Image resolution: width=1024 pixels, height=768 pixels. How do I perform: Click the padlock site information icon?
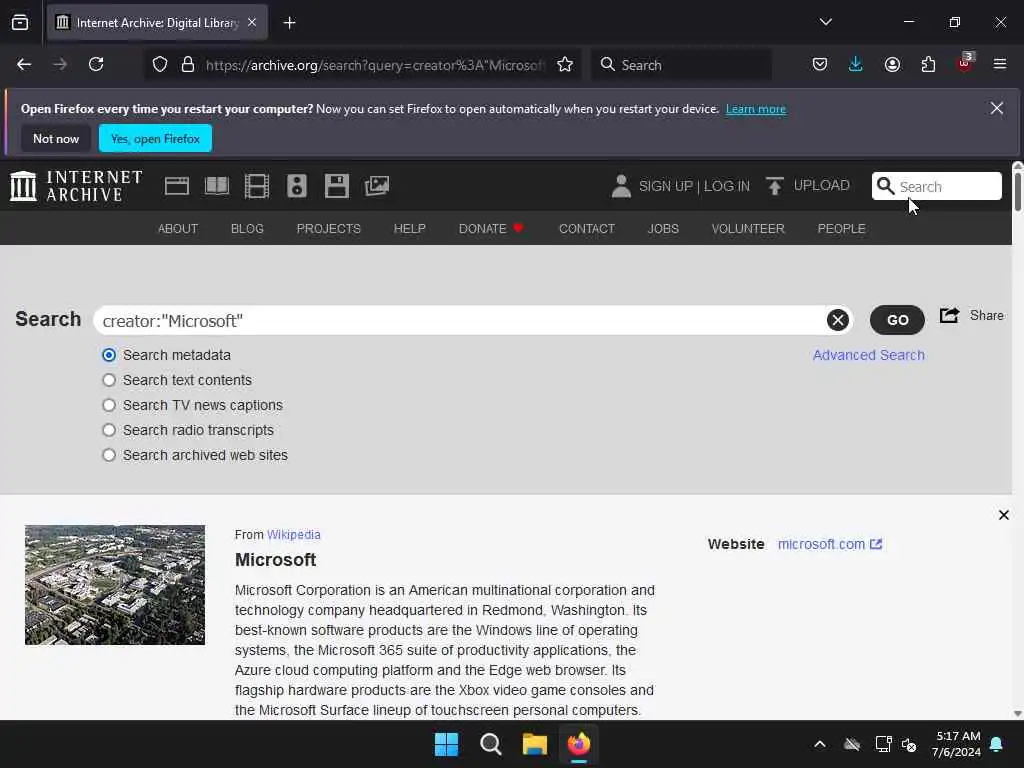click(x=188, y=65)
